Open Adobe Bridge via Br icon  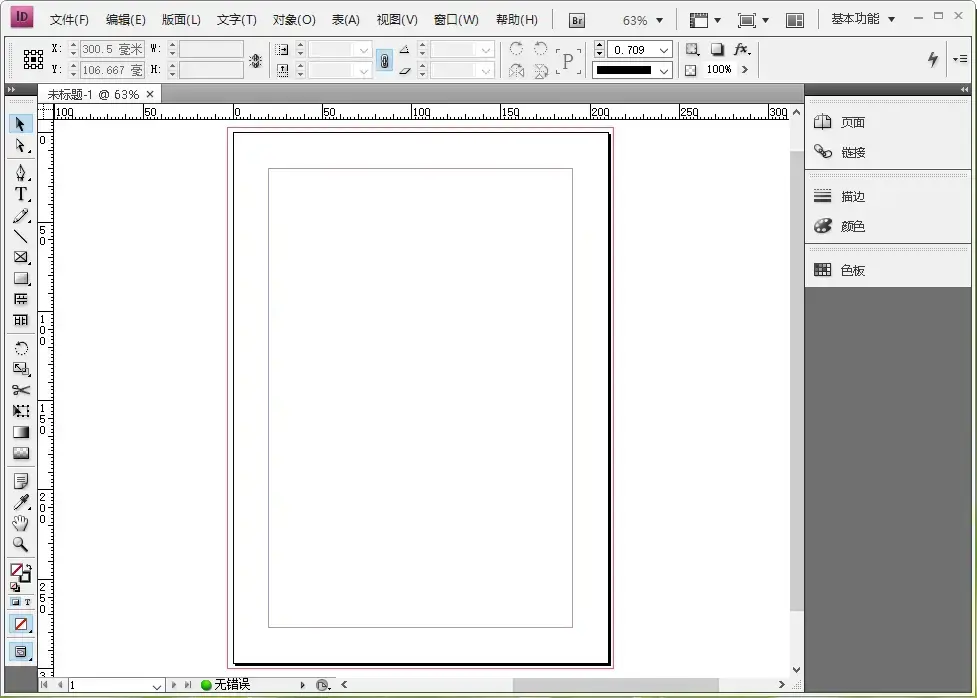coord(577,21)
